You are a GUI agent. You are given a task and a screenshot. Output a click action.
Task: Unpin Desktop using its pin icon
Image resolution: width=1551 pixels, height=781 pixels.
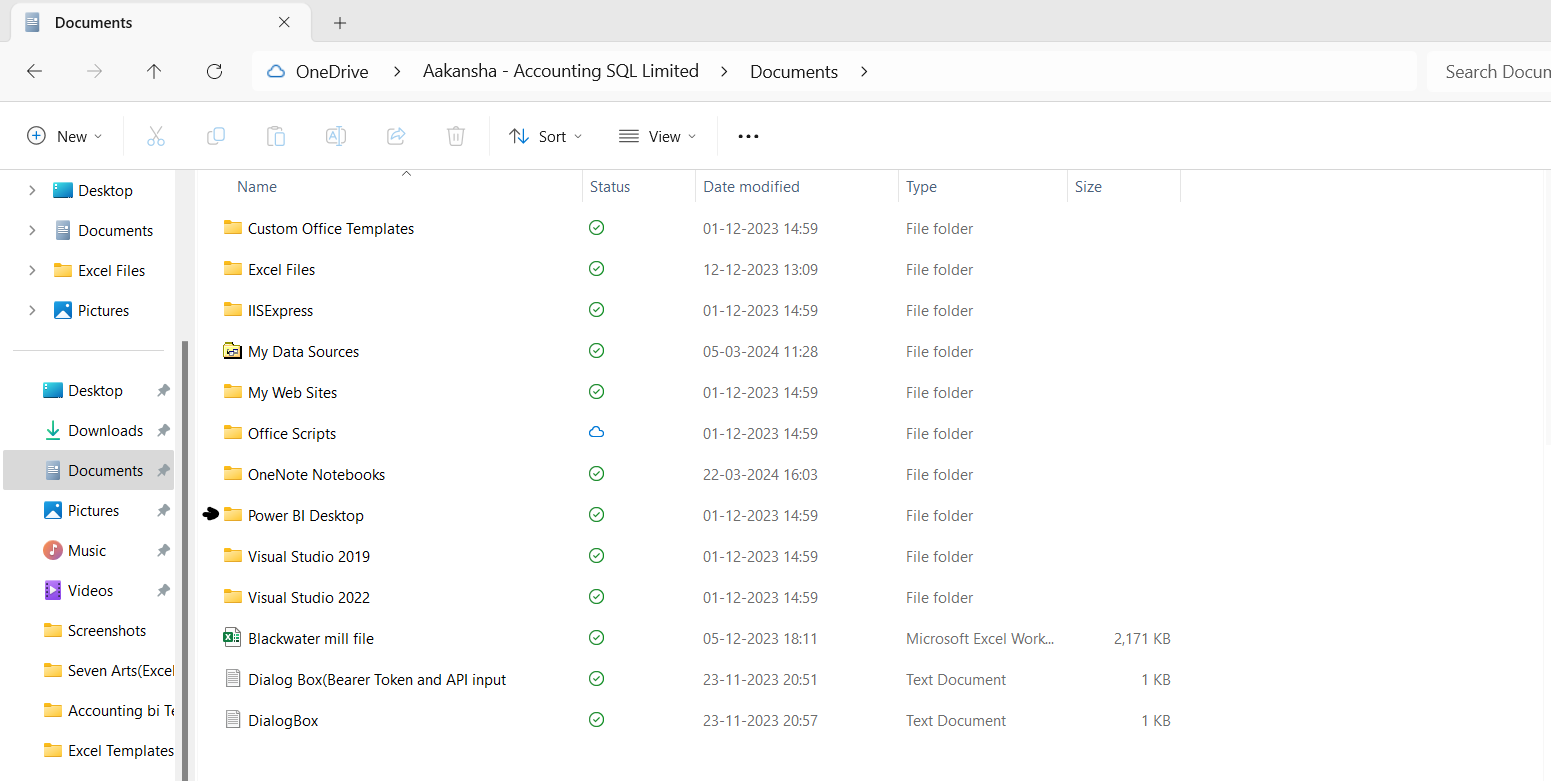pos(163,390)
